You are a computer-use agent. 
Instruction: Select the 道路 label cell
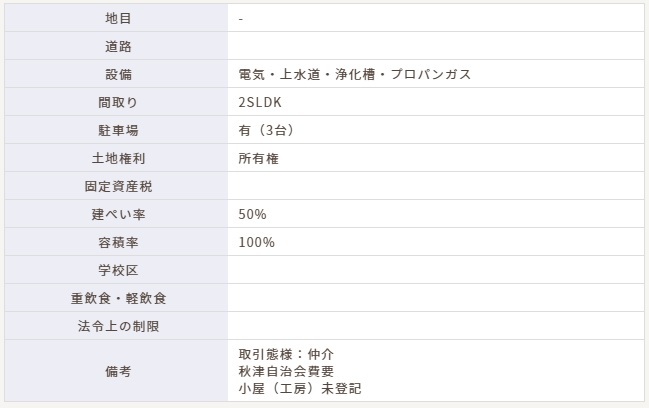point(118,46)
